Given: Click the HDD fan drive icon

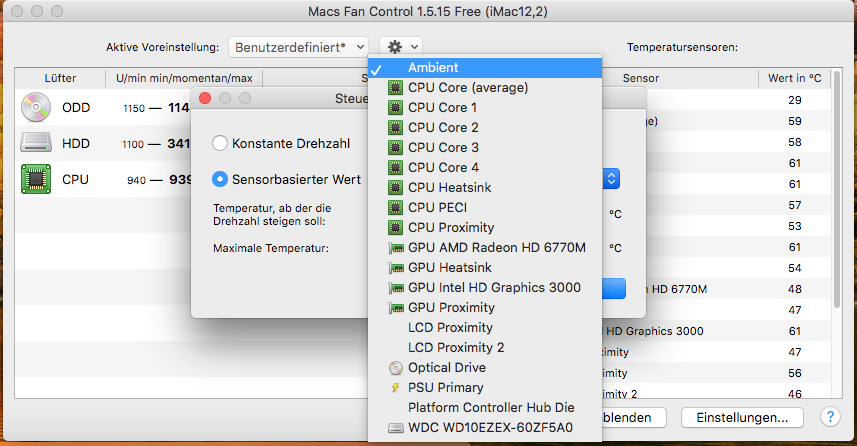Looking at the screenshot, I should (36, 143).
